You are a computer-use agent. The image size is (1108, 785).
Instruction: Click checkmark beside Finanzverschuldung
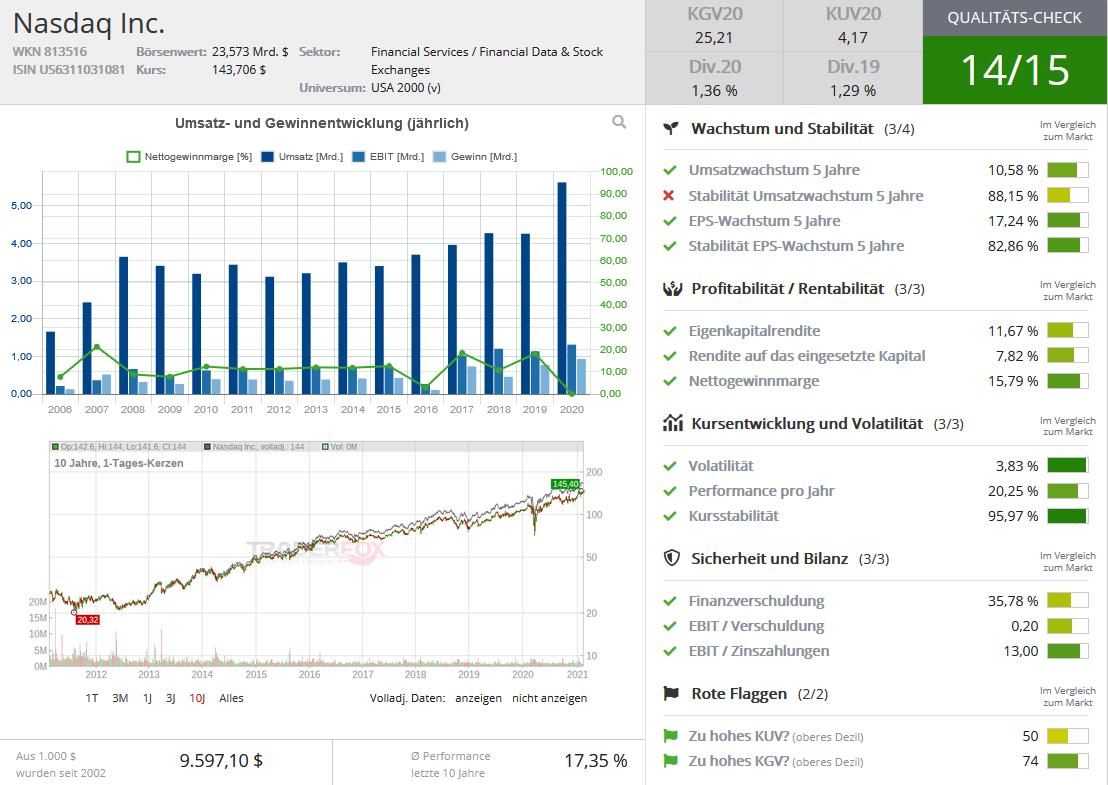tap(670, 601)
